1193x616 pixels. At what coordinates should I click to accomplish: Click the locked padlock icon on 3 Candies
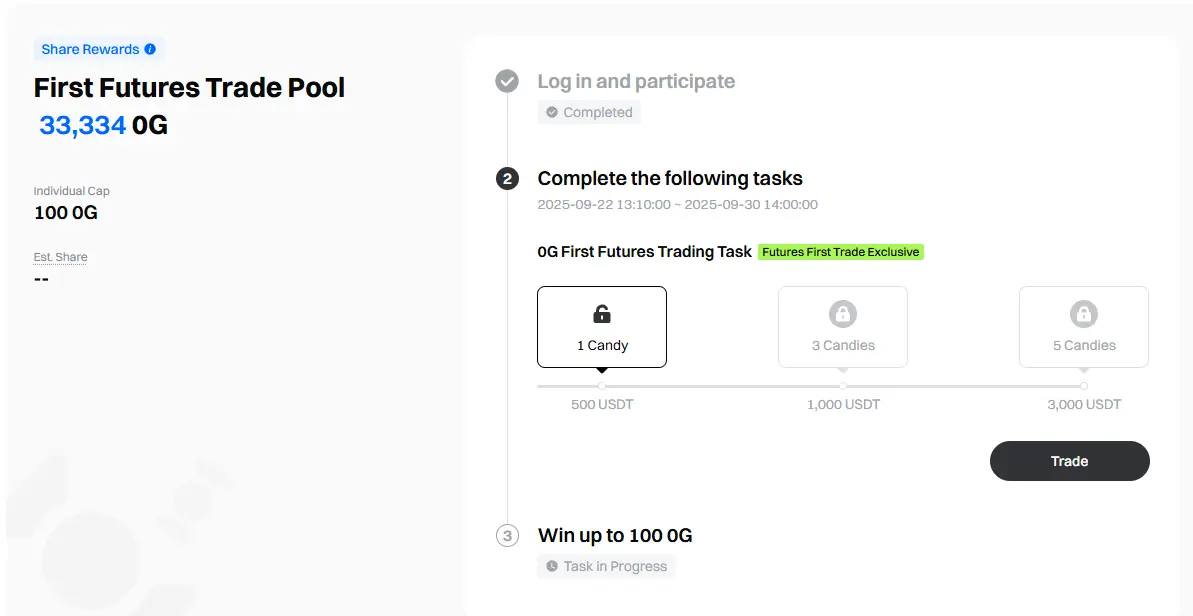(x=842, y=313)
